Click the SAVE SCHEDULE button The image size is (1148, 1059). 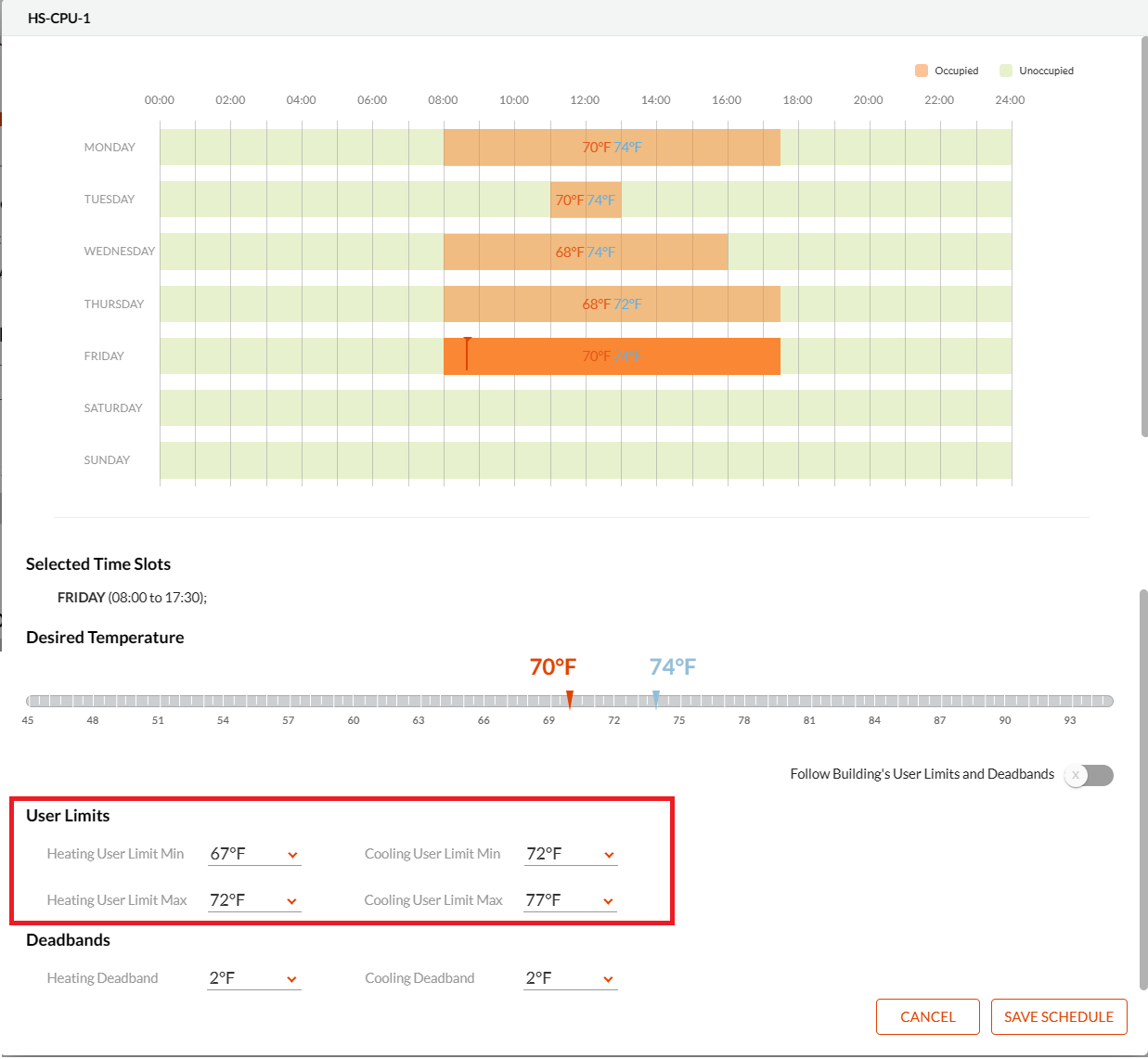point(1059,1016)
